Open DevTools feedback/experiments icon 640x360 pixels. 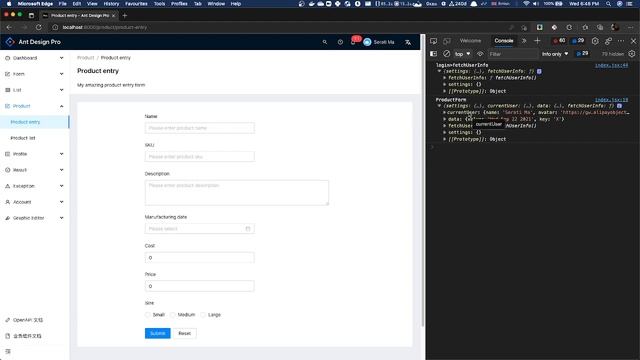[608, 41]
